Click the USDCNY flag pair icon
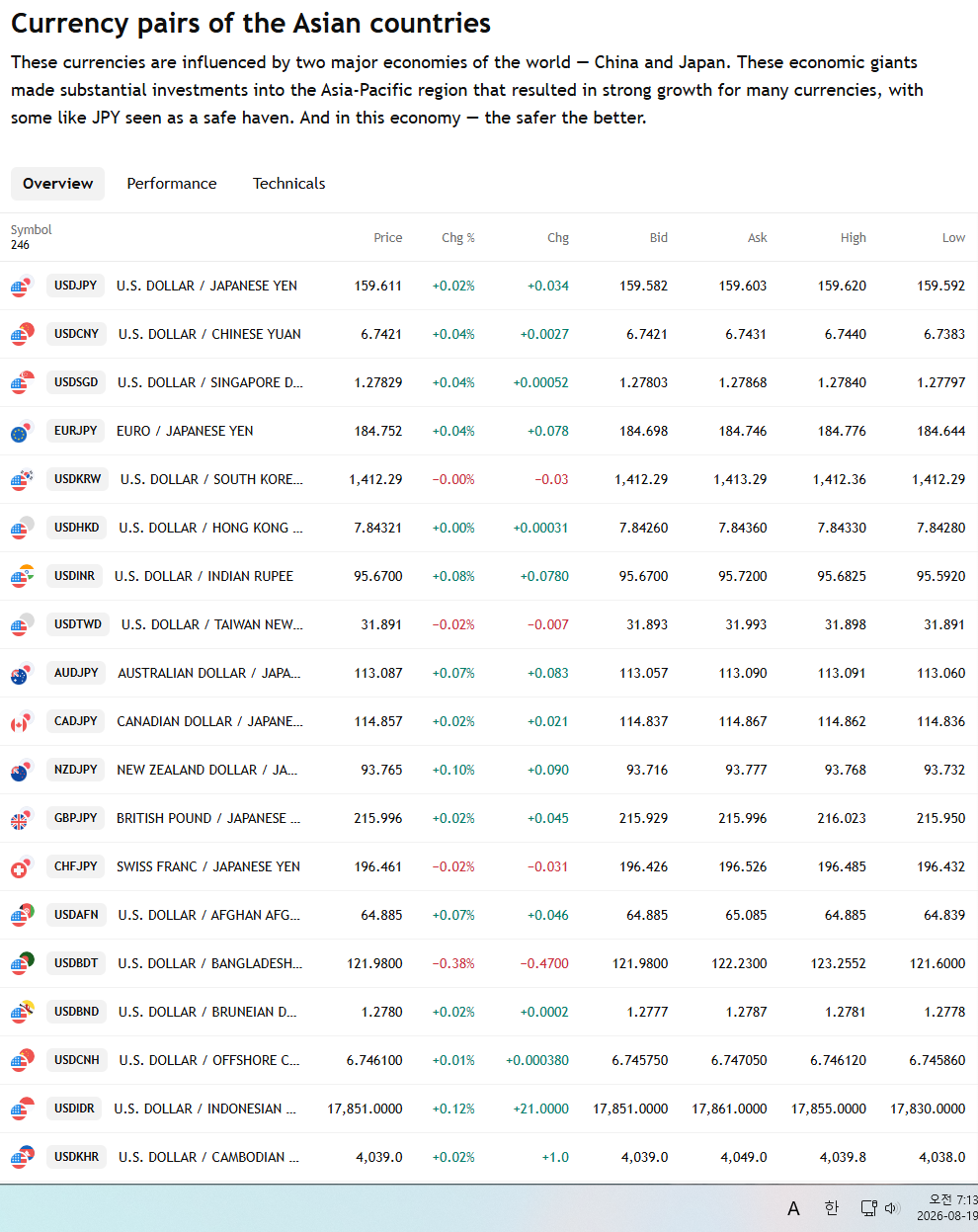The image size is (978, 1232). (22, 335)
